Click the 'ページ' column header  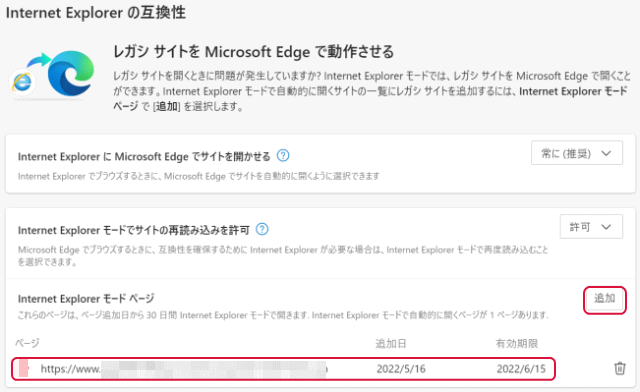click(27, 343)
